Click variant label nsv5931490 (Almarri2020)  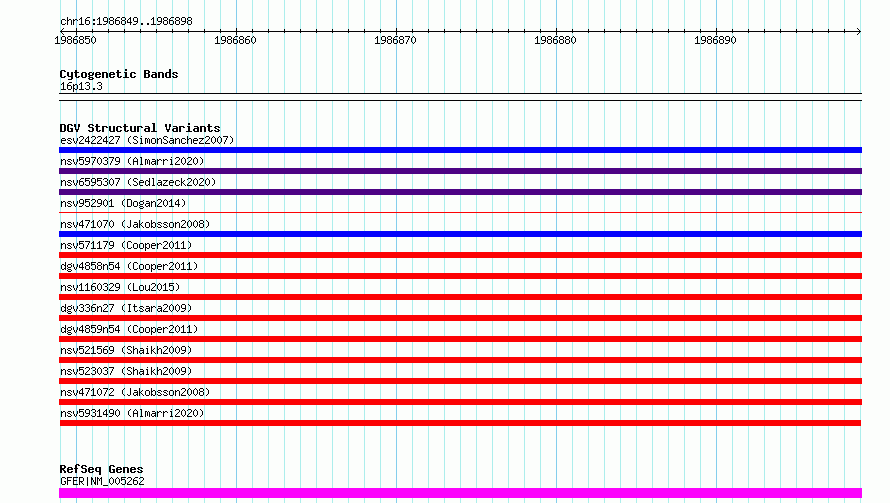132,413
